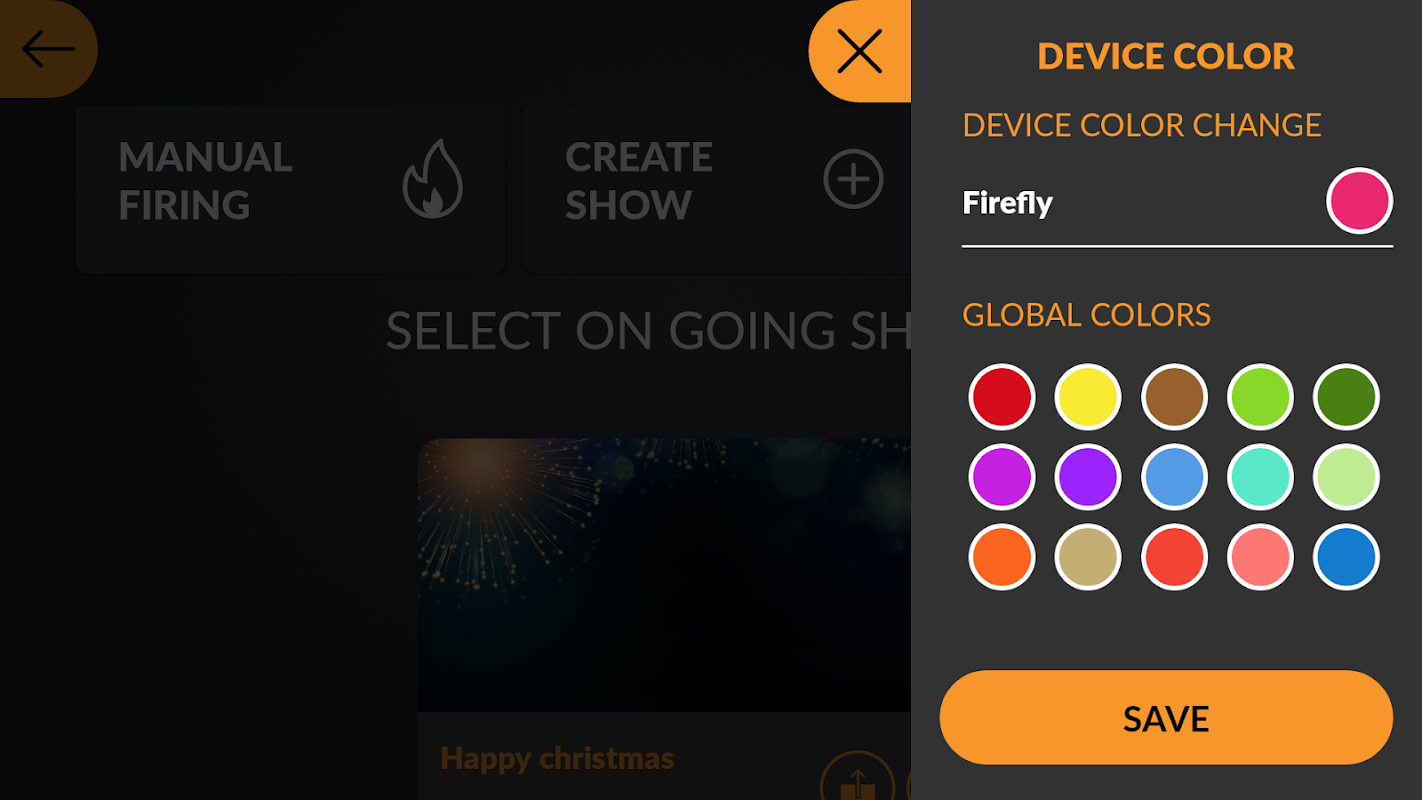Tap the flame icon on Manual Firing
The width and height of the screenshot is (1422, 800).
432,180
